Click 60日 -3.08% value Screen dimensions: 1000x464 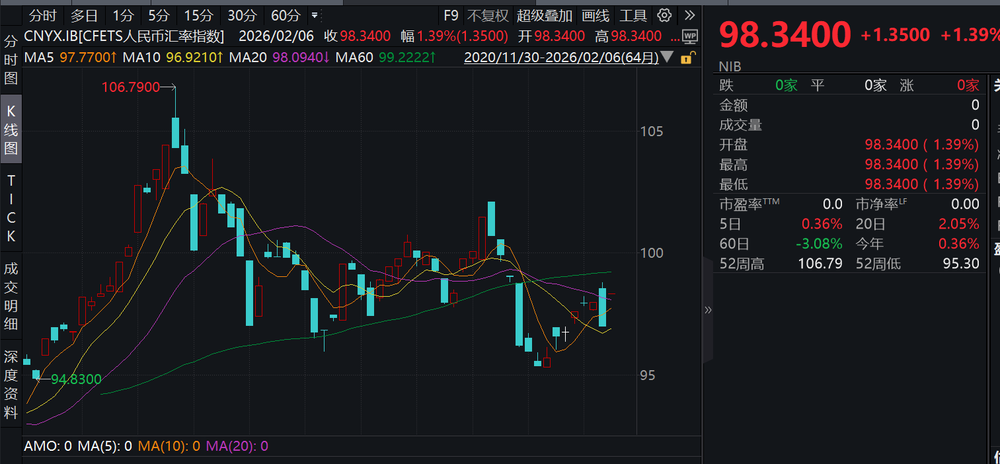coord(820,243)
